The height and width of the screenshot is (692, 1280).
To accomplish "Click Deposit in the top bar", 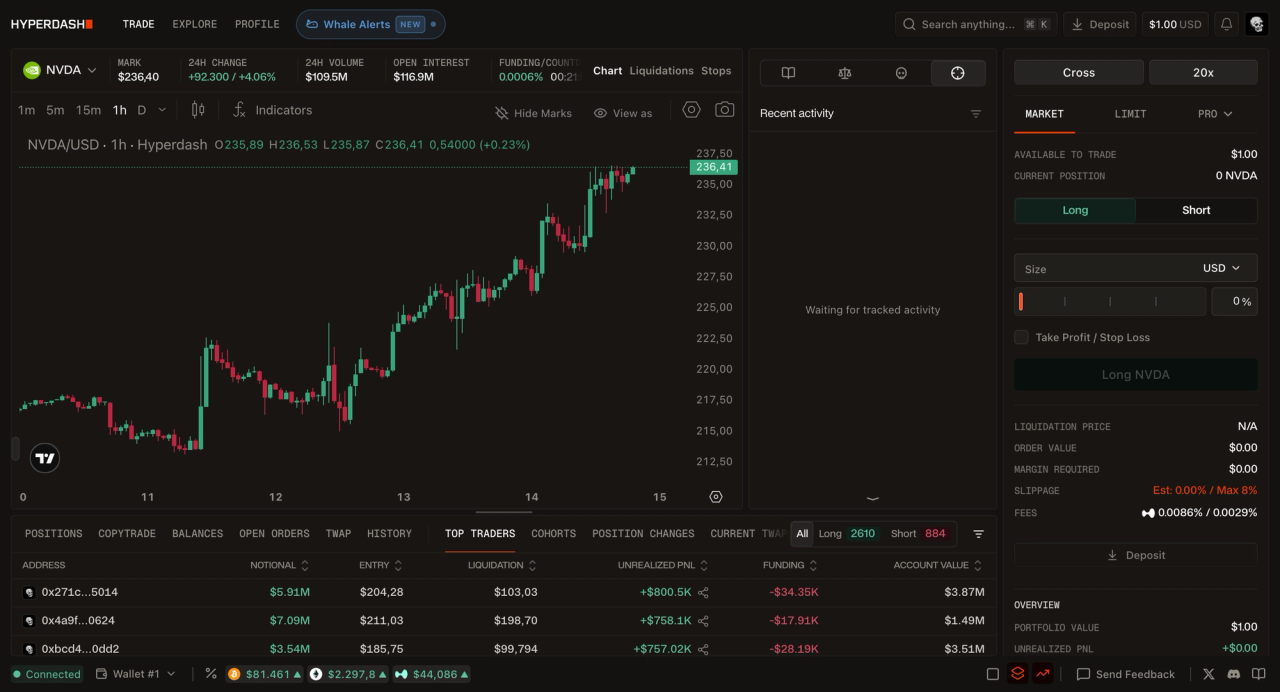I will [1100, 24].
